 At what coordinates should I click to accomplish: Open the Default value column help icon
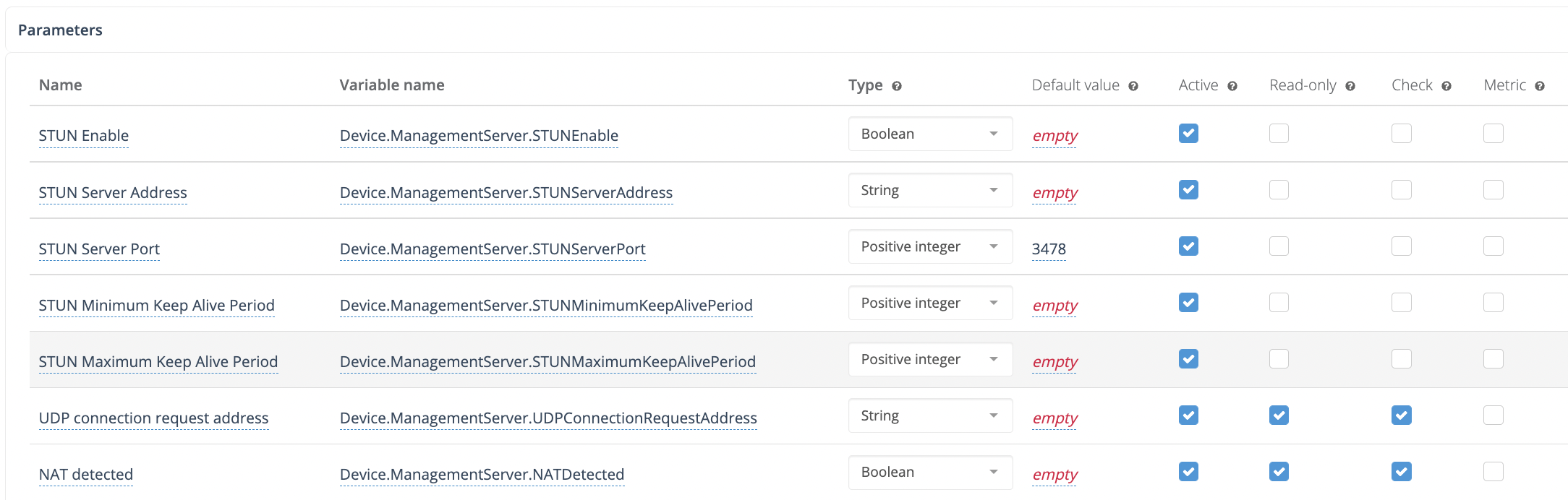point(1134,85)
